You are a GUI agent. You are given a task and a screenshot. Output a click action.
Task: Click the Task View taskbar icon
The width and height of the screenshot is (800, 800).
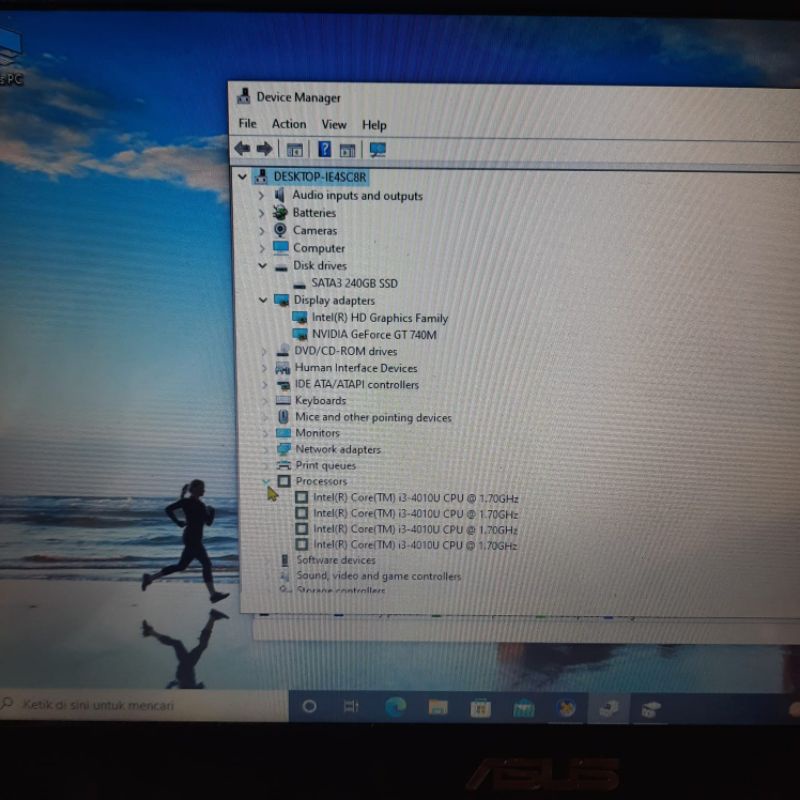tap(350, 706)
